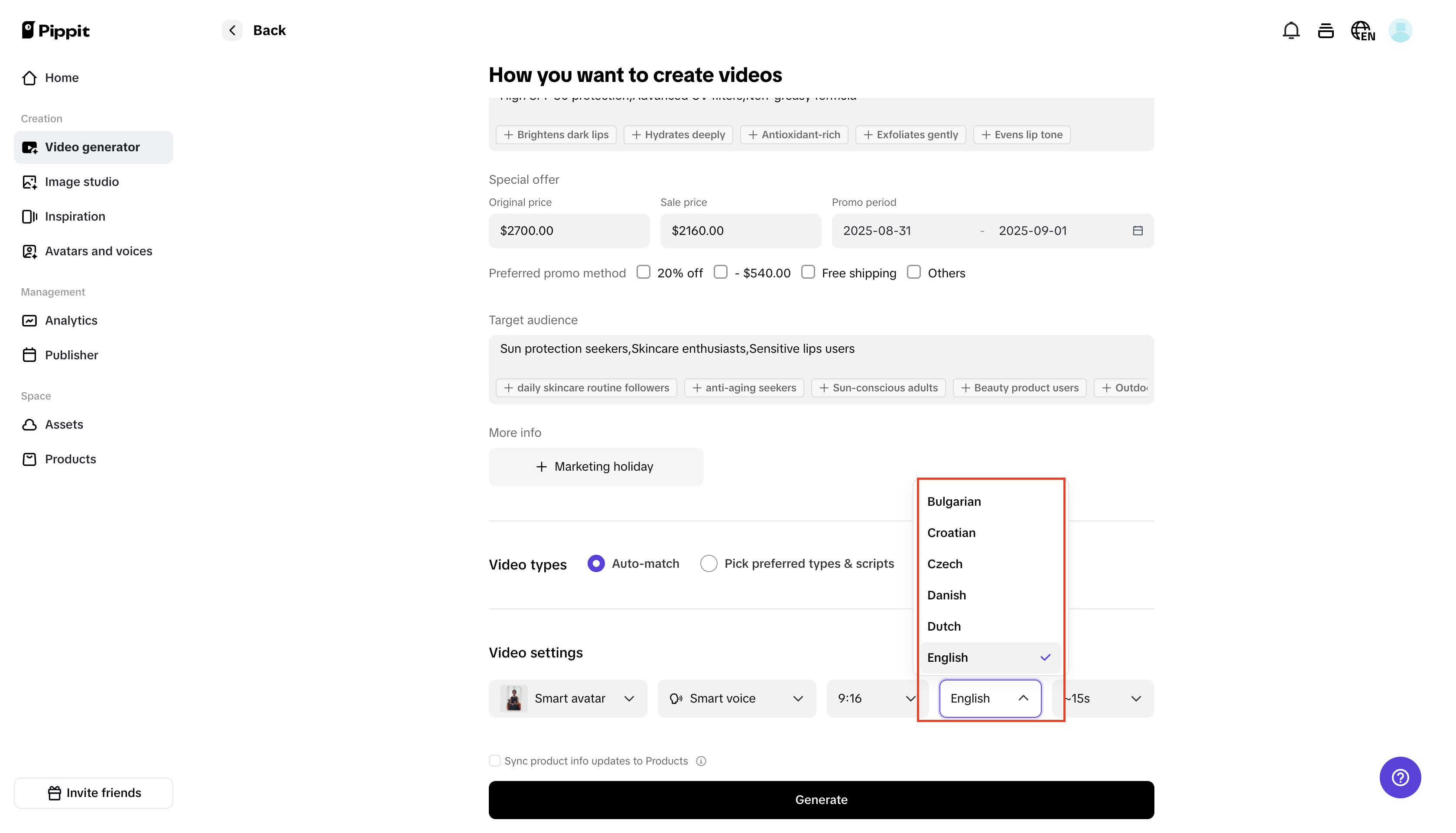This screenshot has width=1456, height=833.
Task: Check the 20% off promo option
Action: tap(643, 272)
